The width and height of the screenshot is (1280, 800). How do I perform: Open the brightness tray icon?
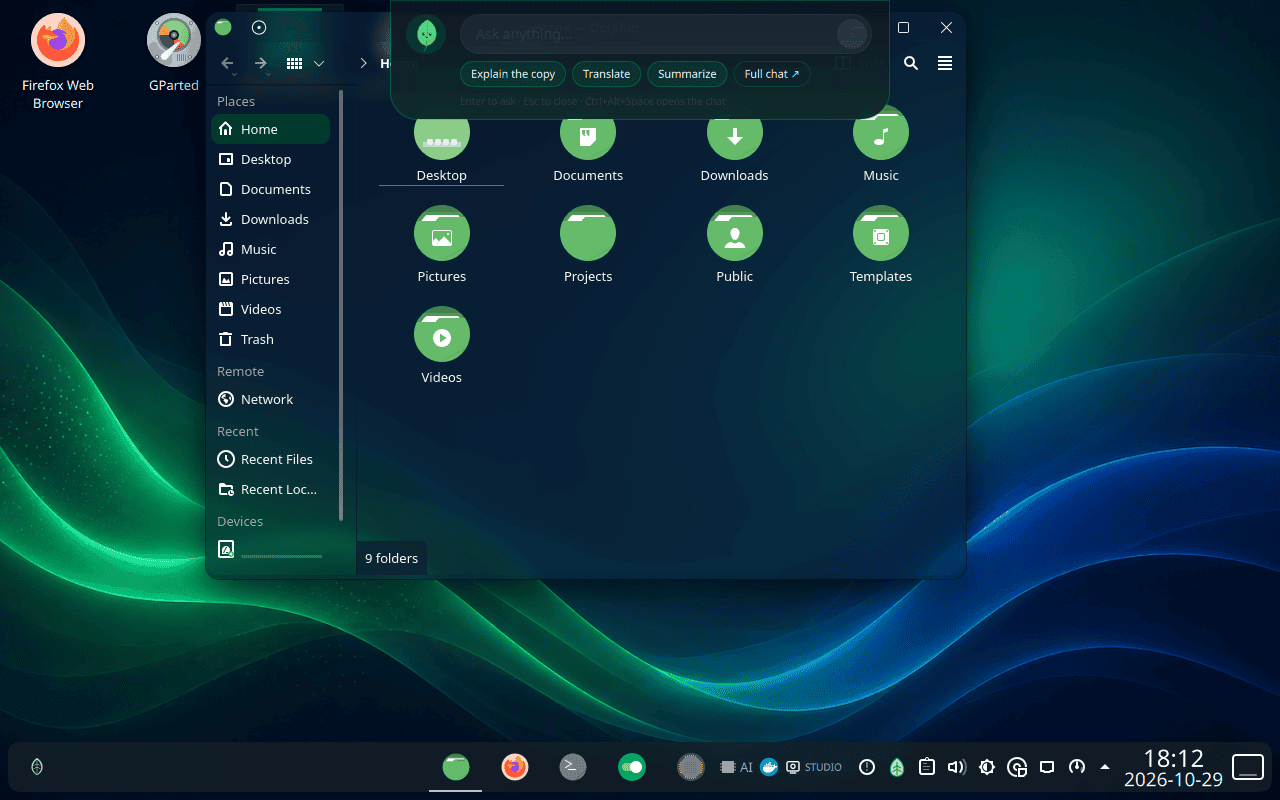987,767
